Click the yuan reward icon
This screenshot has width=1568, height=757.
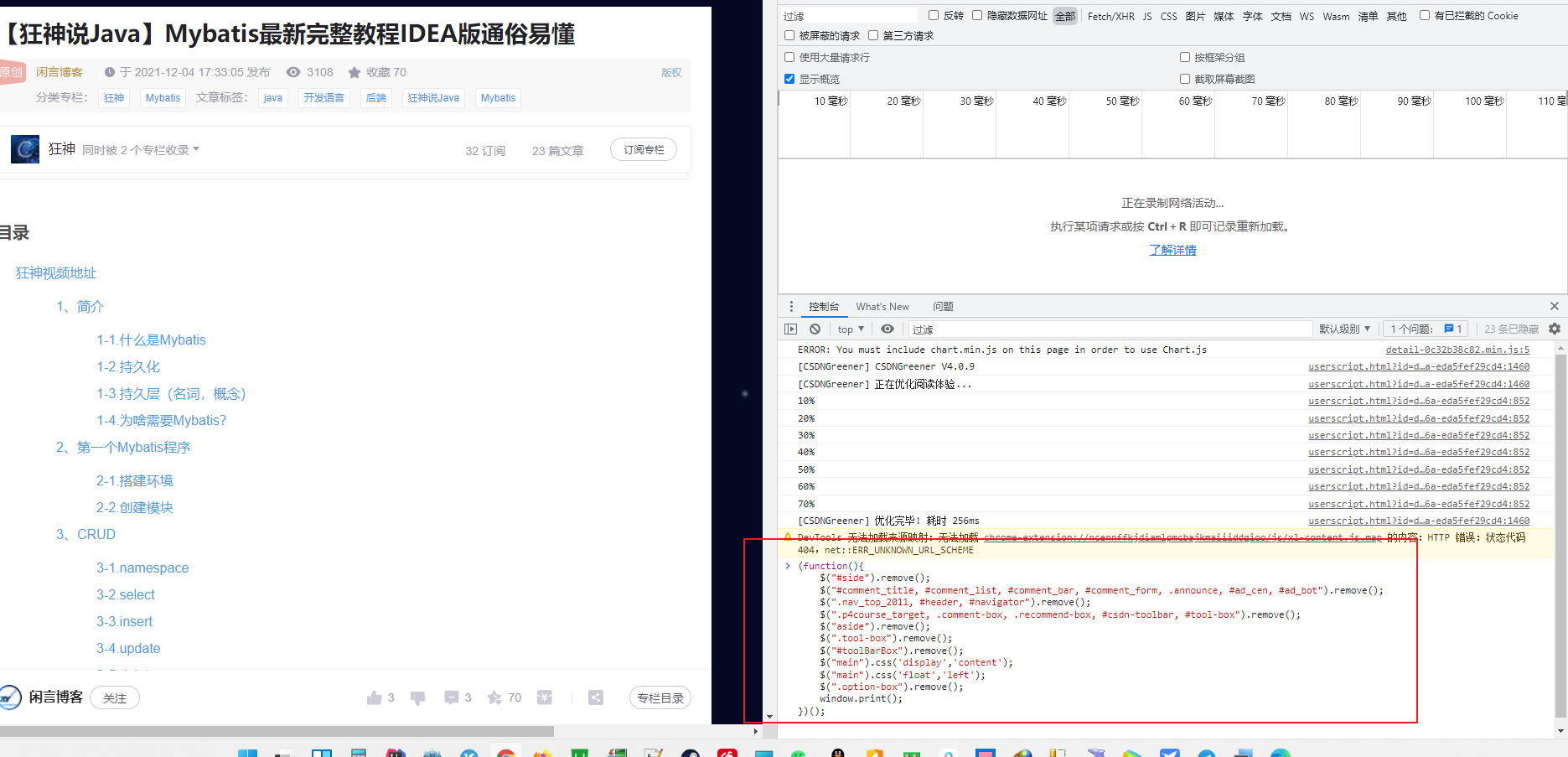(545, 697)
